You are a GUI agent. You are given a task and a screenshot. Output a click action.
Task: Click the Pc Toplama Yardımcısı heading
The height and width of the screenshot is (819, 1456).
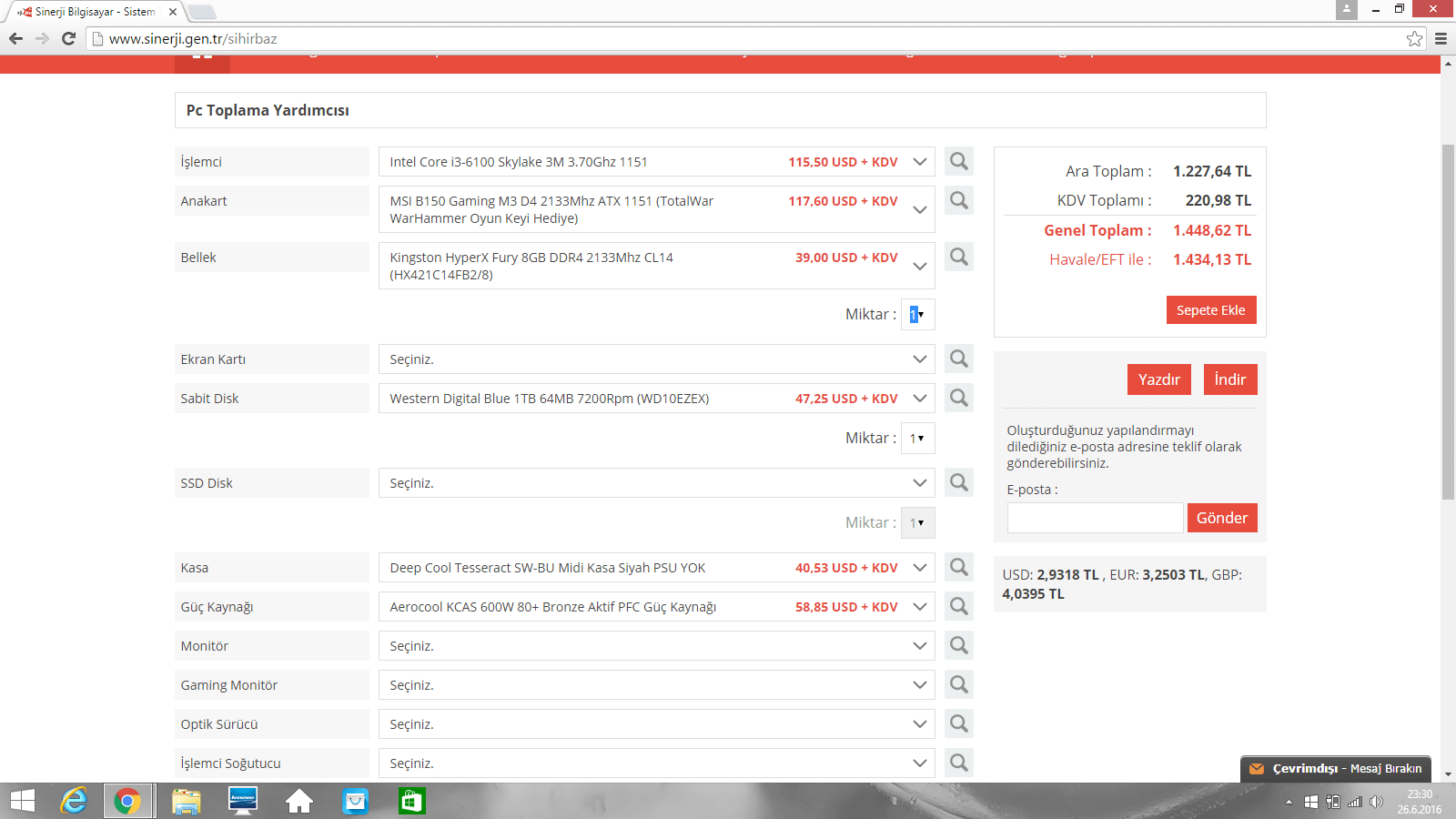(x=268, y=110)
